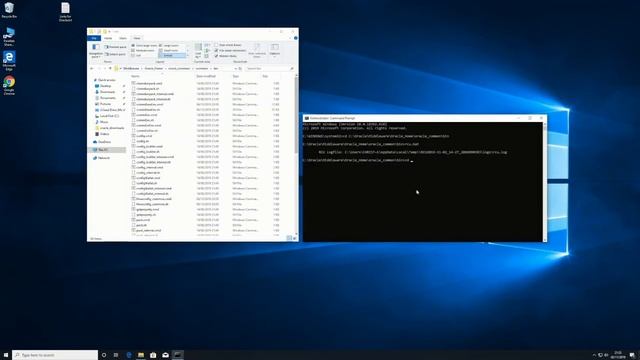Open Task View on the taskbar
Screen dimensions: 640x360
pos(116,355)
